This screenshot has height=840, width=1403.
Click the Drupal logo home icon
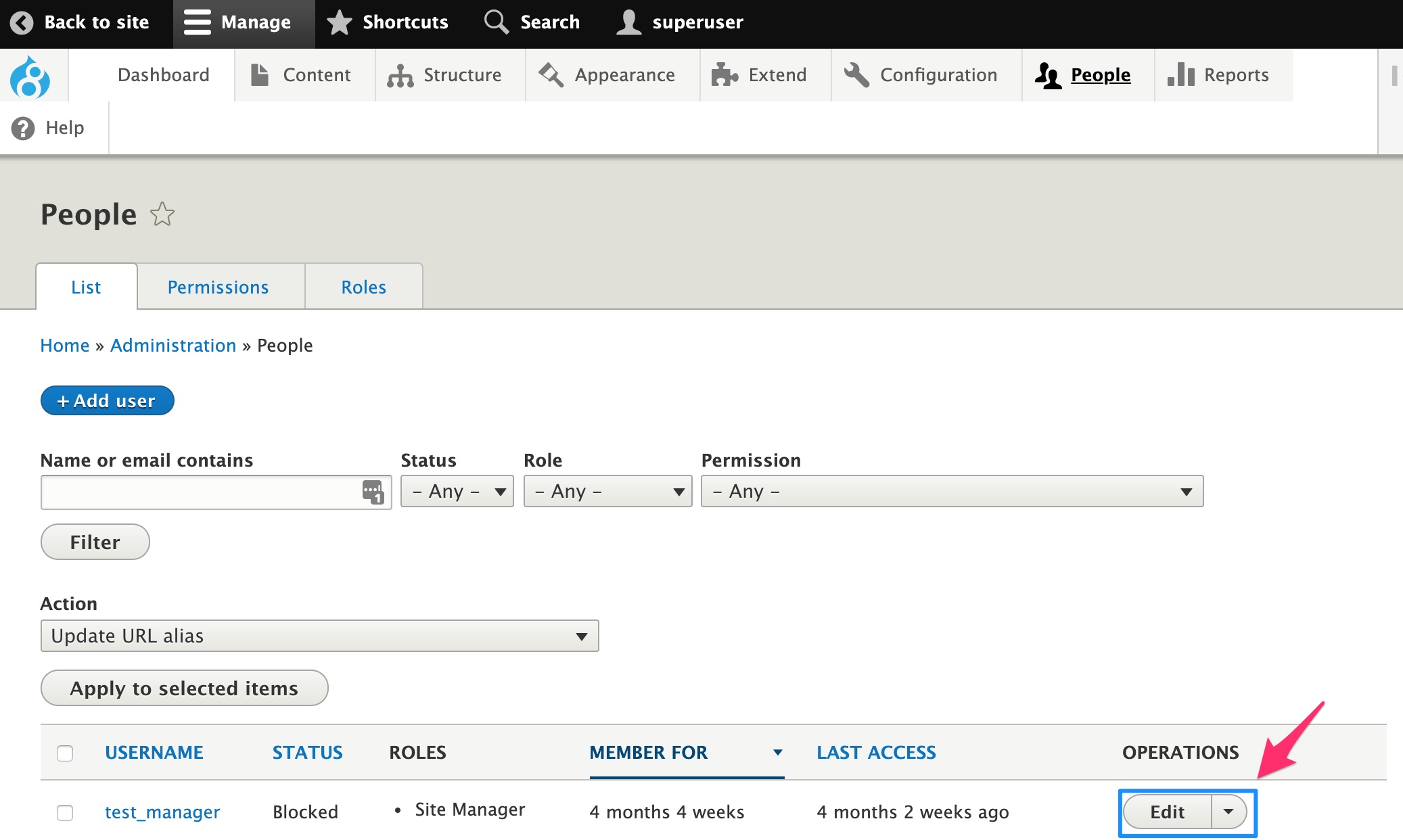pos(30,76)
